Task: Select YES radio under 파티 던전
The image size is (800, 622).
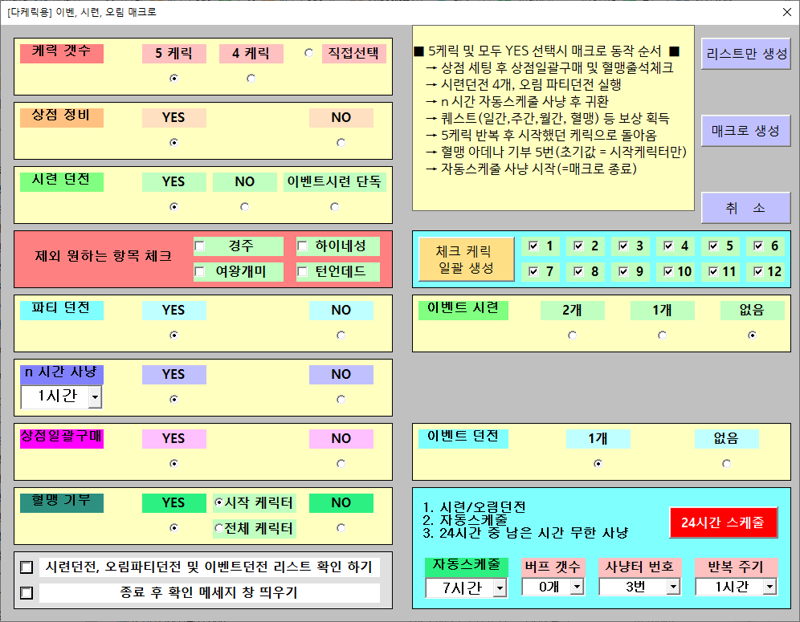Action: tap(174, 335)
